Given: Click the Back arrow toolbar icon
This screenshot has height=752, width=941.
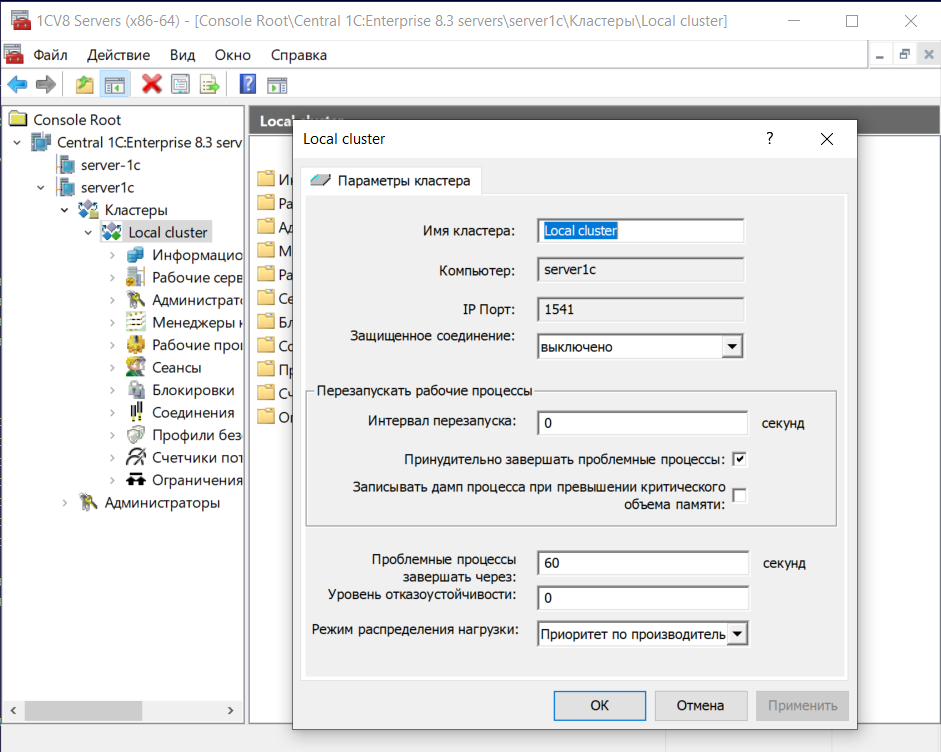Looking at the screenshot, I should (x=17, y=84).
